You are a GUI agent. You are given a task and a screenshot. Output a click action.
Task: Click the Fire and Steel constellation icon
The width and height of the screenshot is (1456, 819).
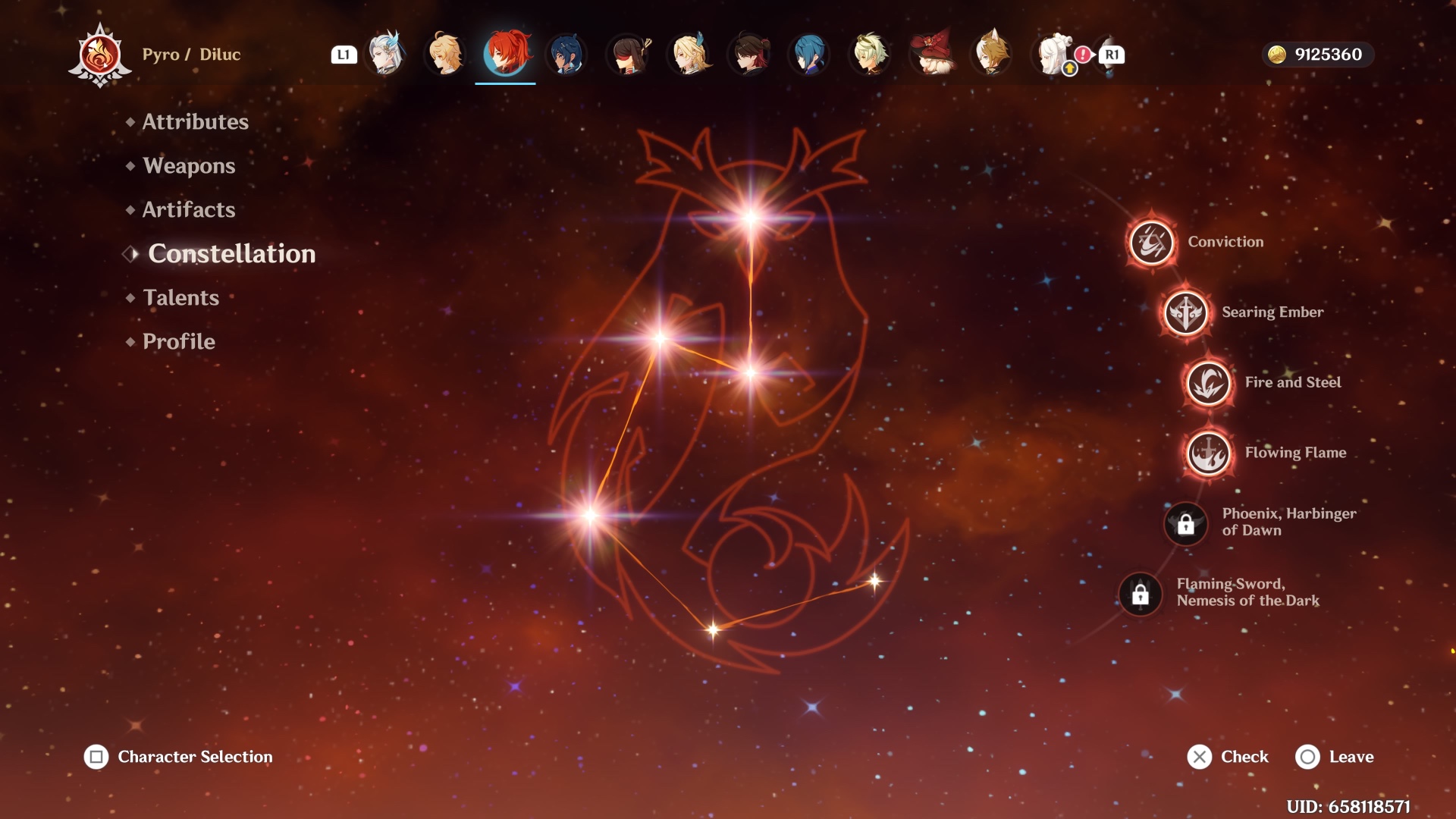(x=1208, y=383)
